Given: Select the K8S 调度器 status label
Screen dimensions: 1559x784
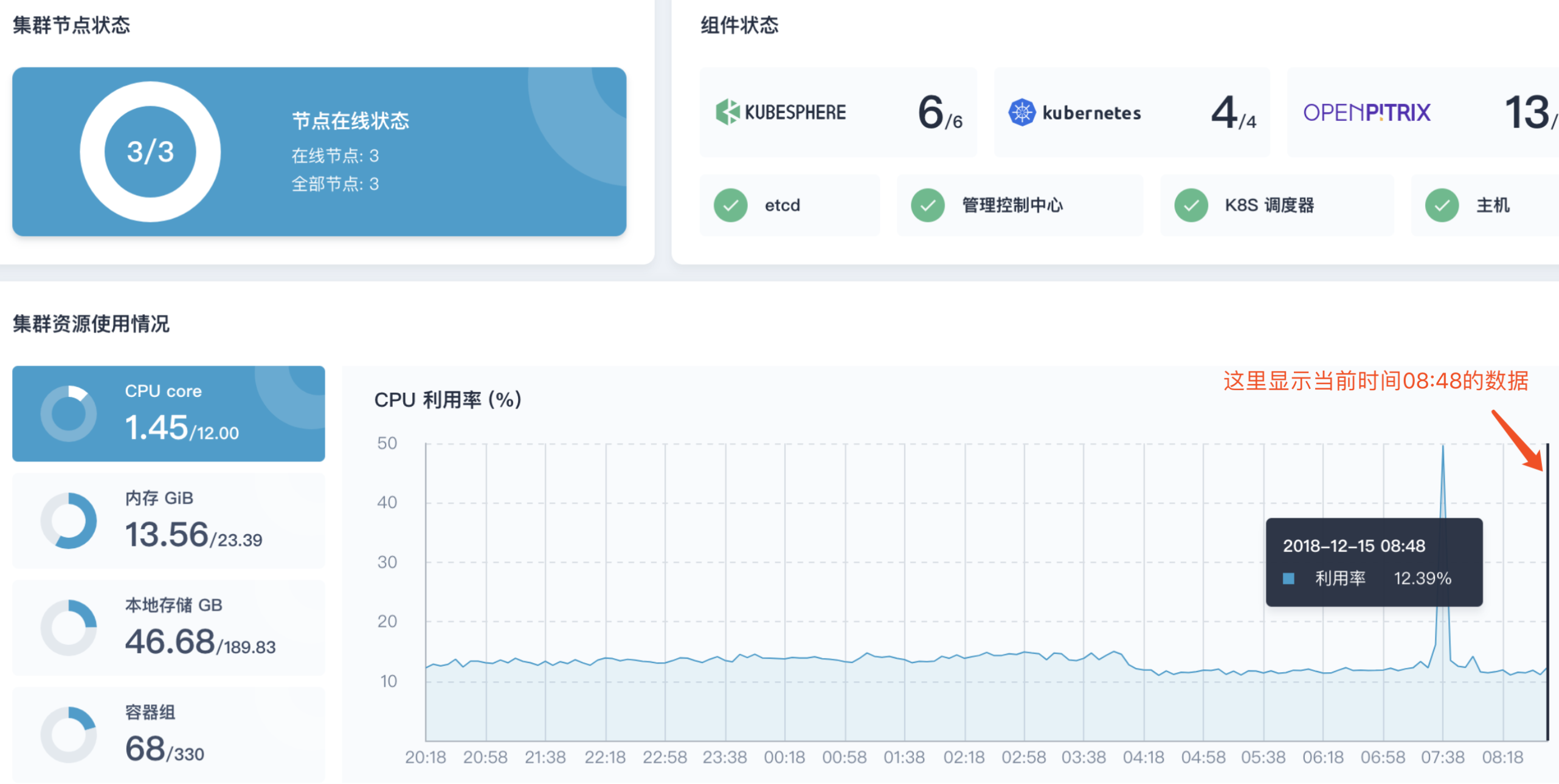Looking at the screenshot, I should click(x=1270, y=205).
